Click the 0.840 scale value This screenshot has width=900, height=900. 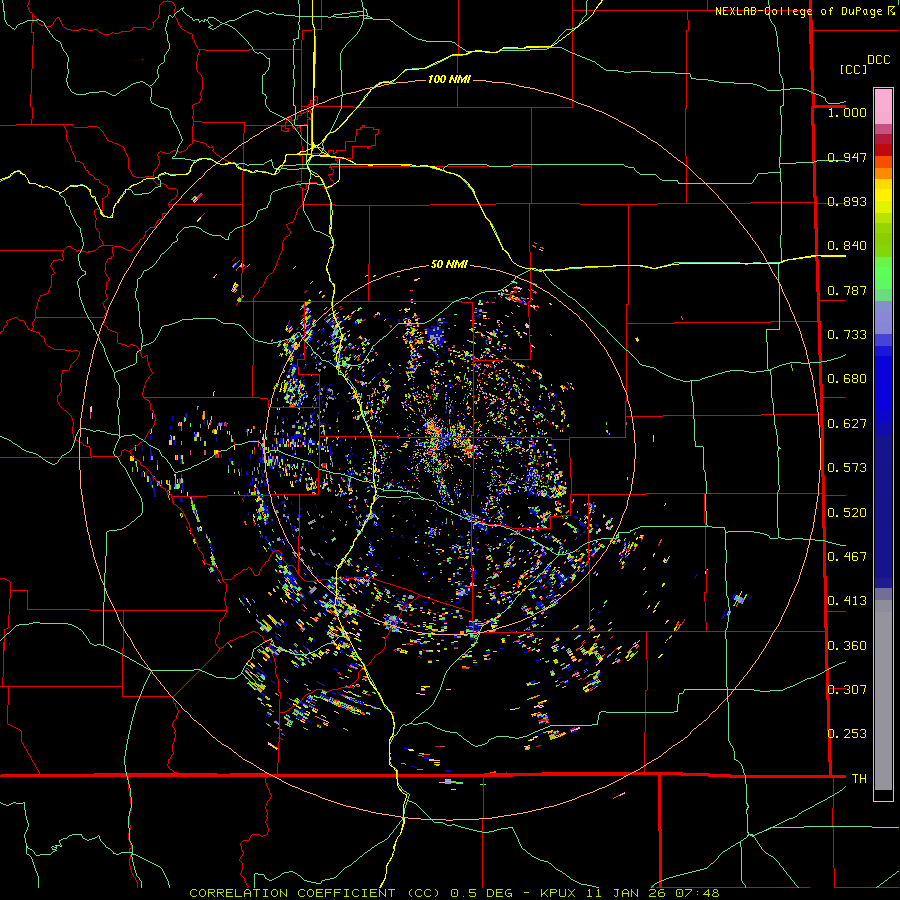[847, 246]
